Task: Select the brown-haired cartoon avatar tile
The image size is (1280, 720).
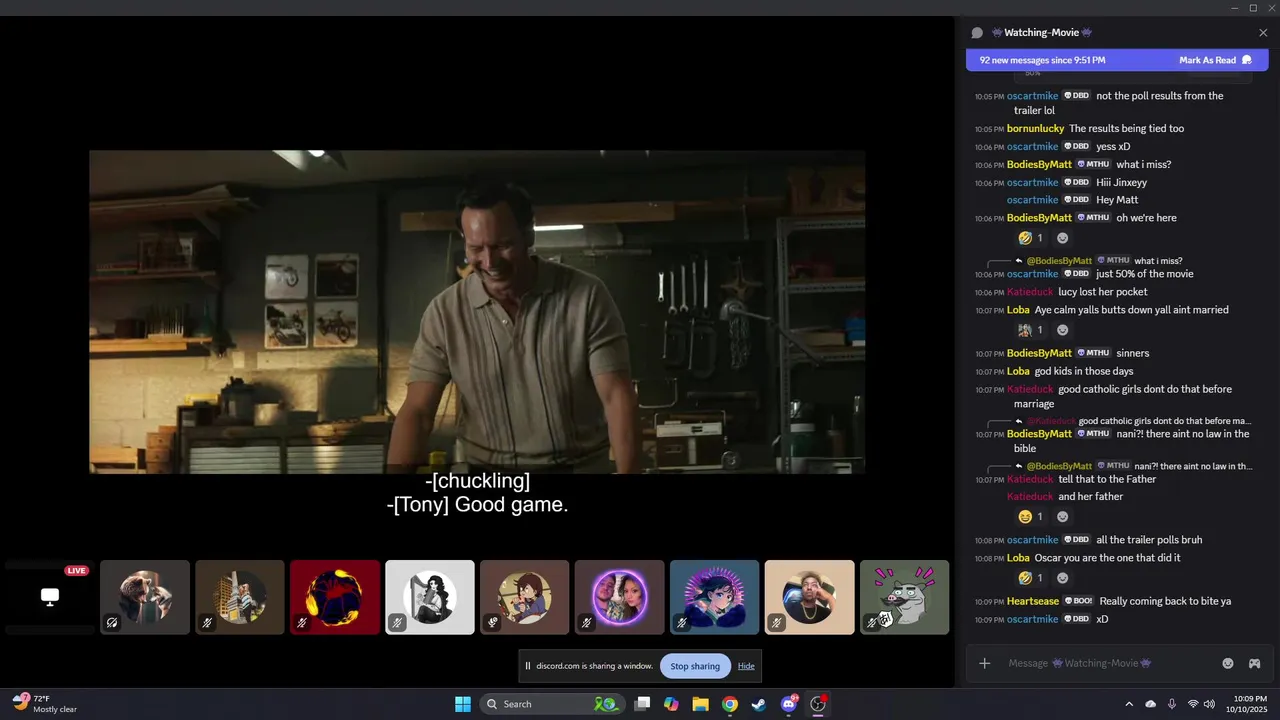Action: coord(525,597)
